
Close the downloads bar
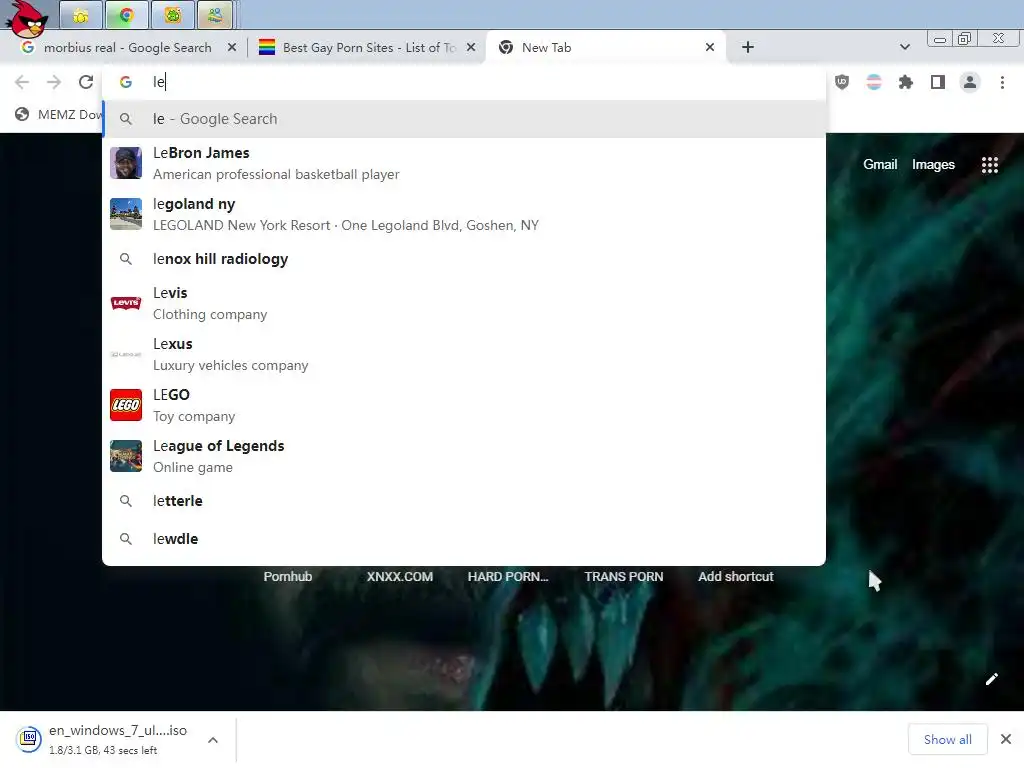click(x=1006, y=739)
